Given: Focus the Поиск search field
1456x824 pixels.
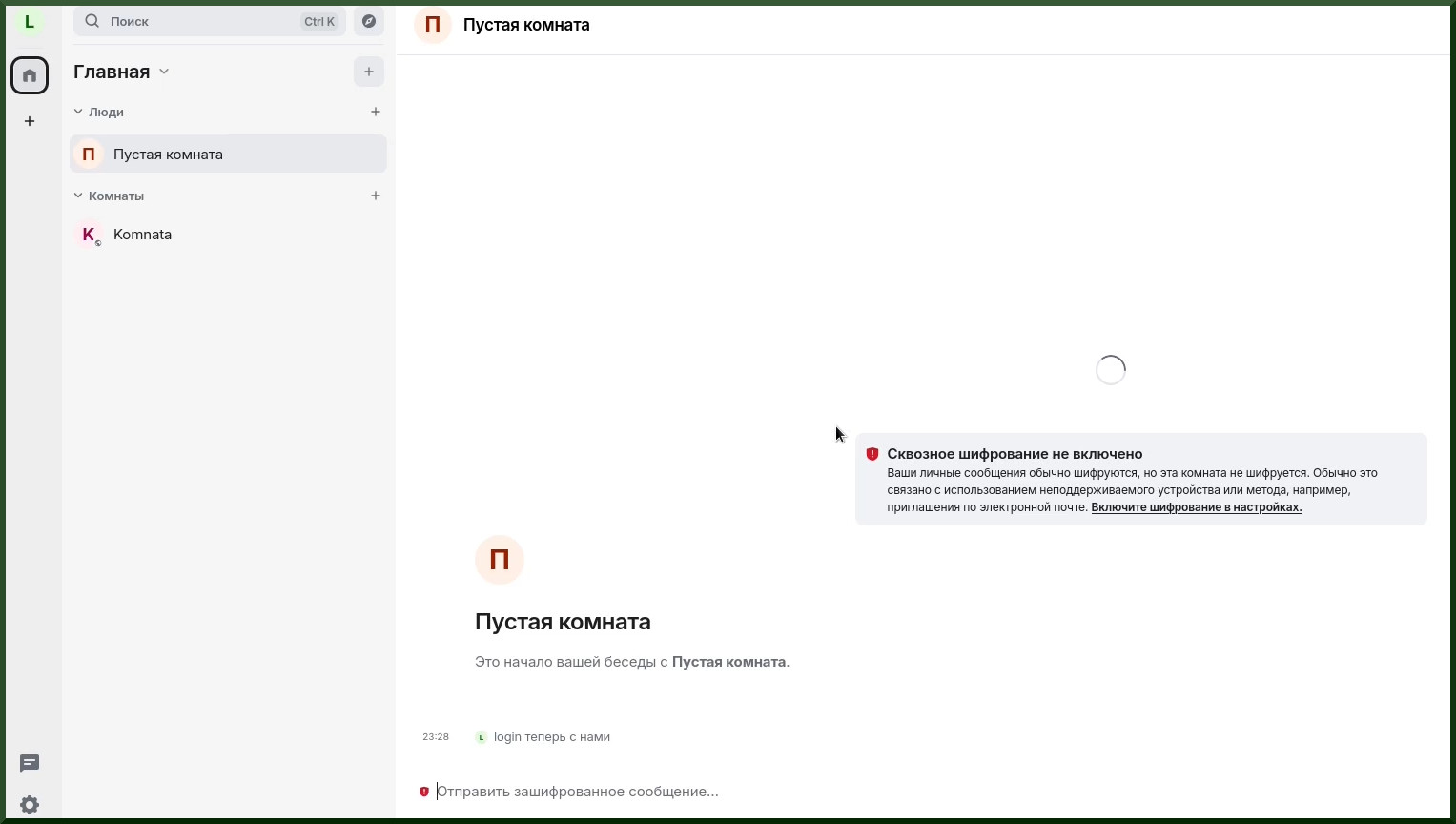Looking at the screenshot, I should [x=210, y=21].
